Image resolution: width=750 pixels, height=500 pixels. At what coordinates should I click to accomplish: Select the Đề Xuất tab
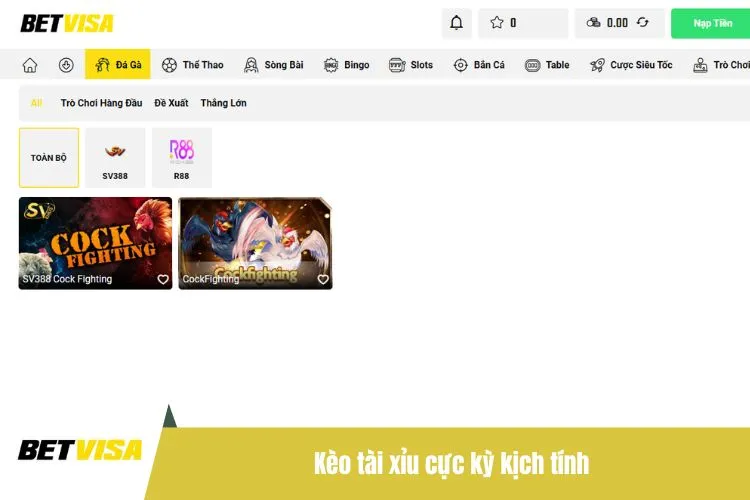(x=171, y=103)
